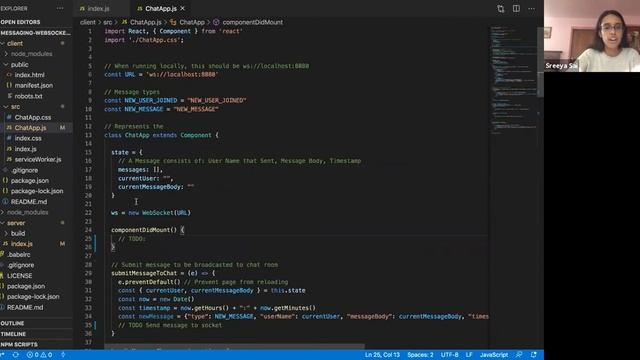Click the Sreeya video thumbnail
The width and height of the screenshot is (640, 360).
pos(592,36)
